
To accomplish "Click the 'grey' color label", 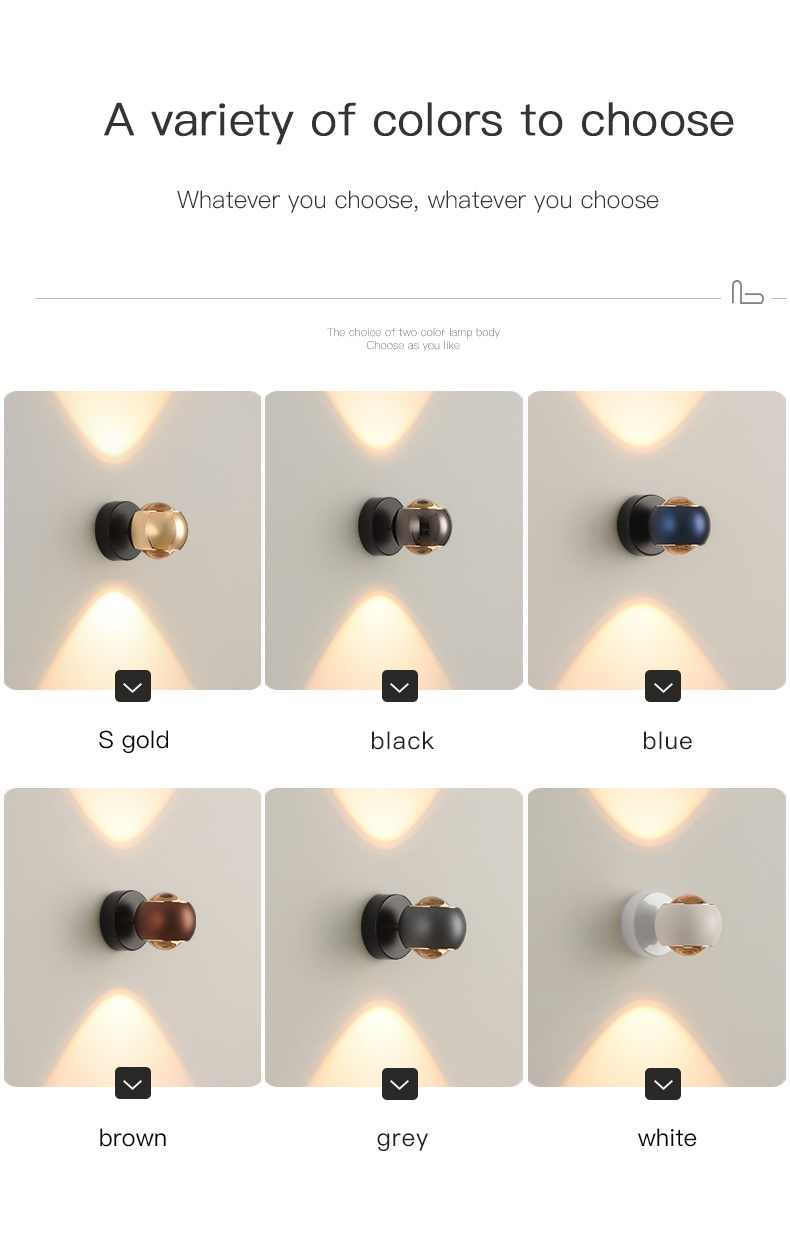I will [402, 1139].
